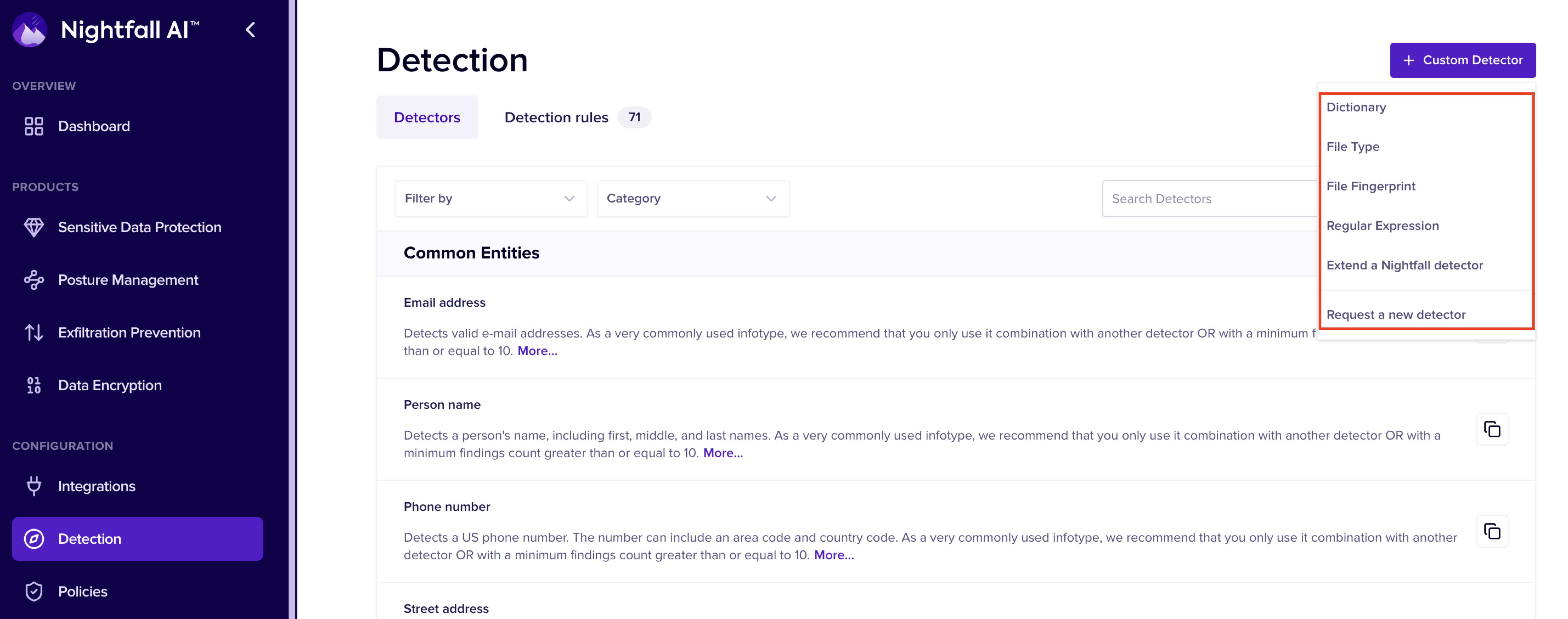The image size is (1568, 619).
Task: Open Policies in the sidebar
Action: coord(137,592)
